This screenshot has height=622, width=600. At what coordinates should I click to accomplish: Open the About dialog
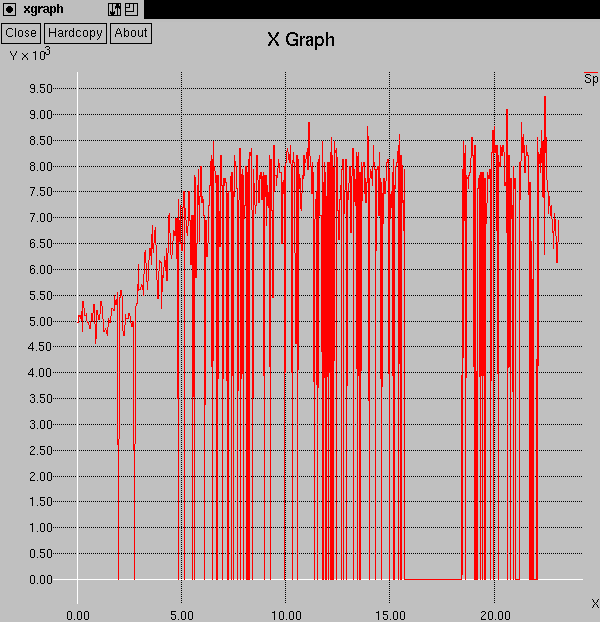[130, 32]
